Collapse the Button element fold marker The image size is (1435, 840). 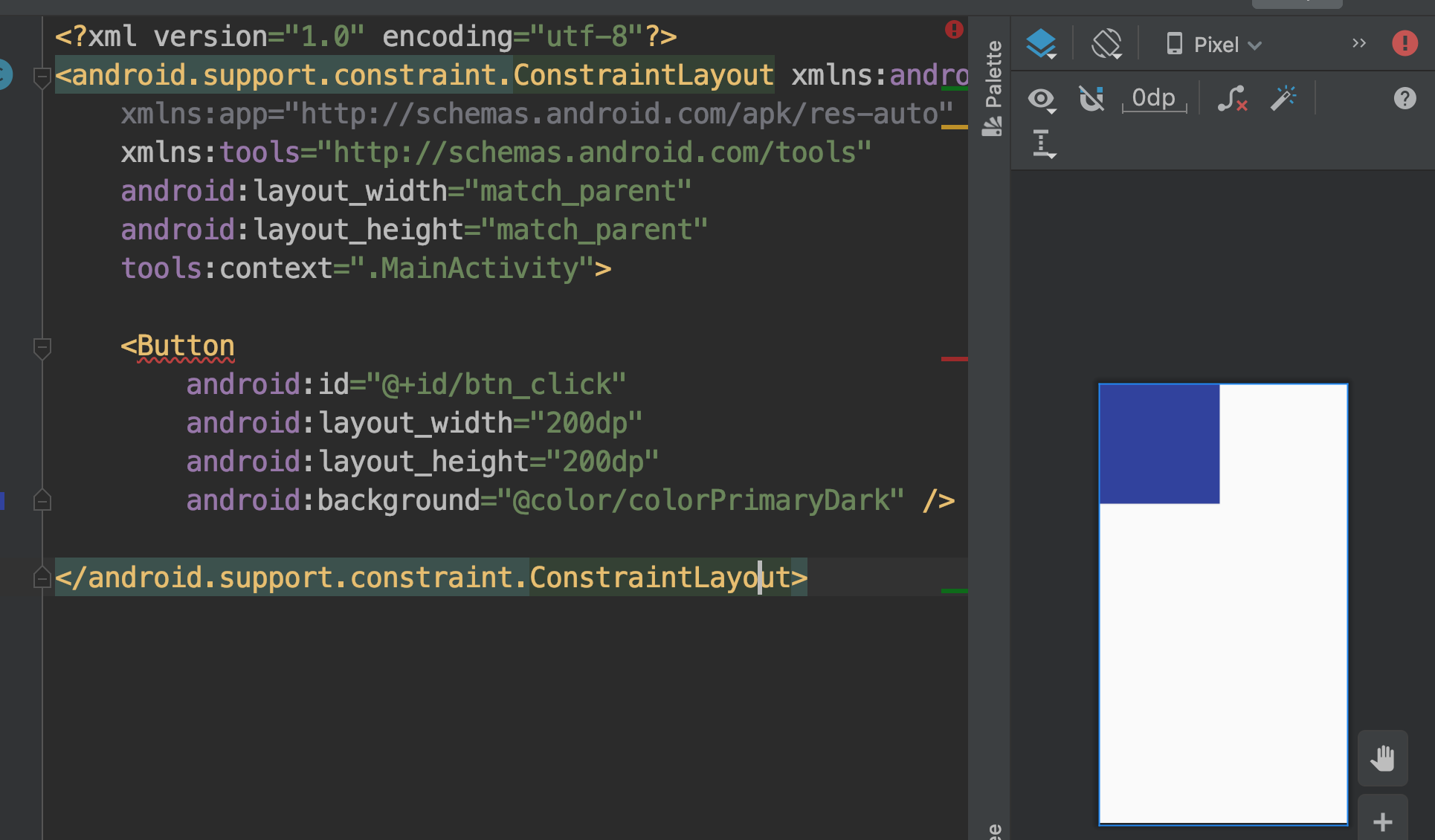[42, 347]
